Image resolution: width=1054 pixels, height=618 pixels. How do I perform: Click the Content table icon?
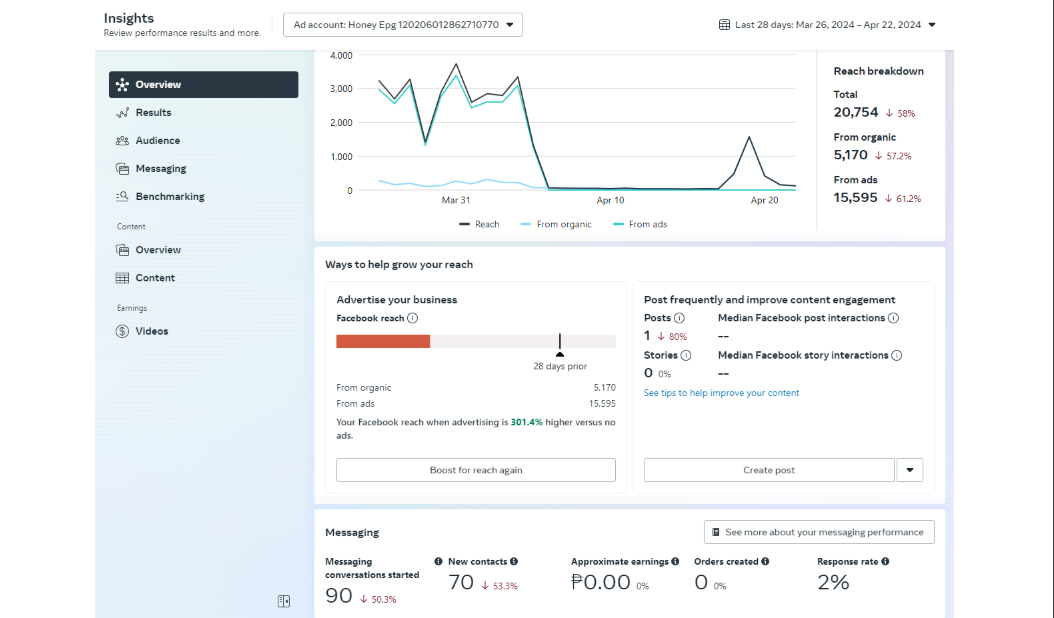pos(123,278)
